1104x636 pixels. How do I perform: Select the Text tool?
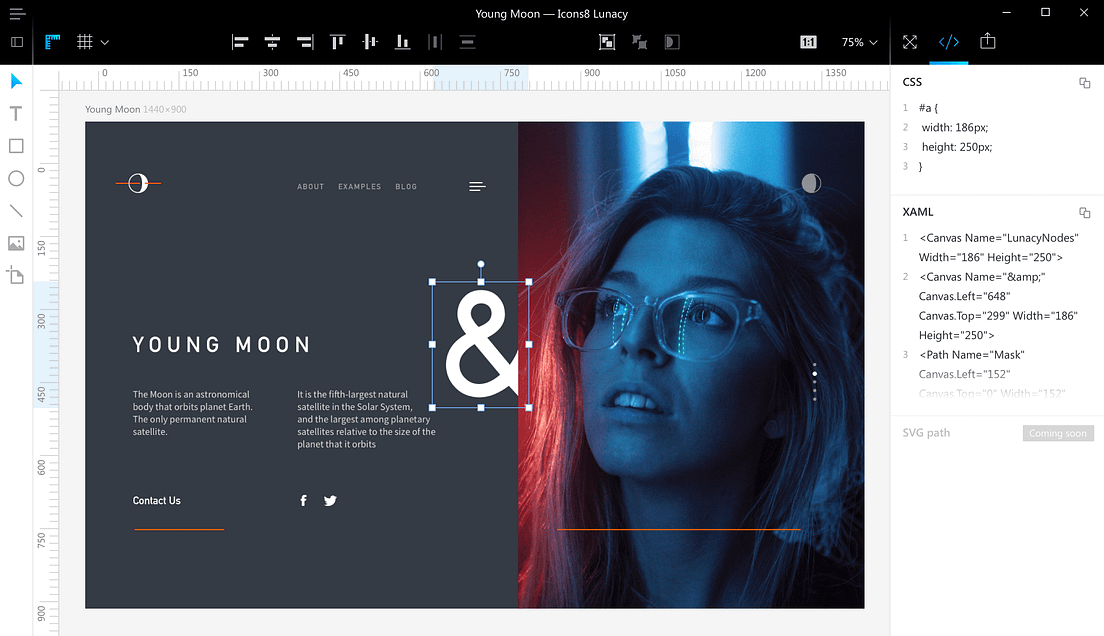pos(16,113)
